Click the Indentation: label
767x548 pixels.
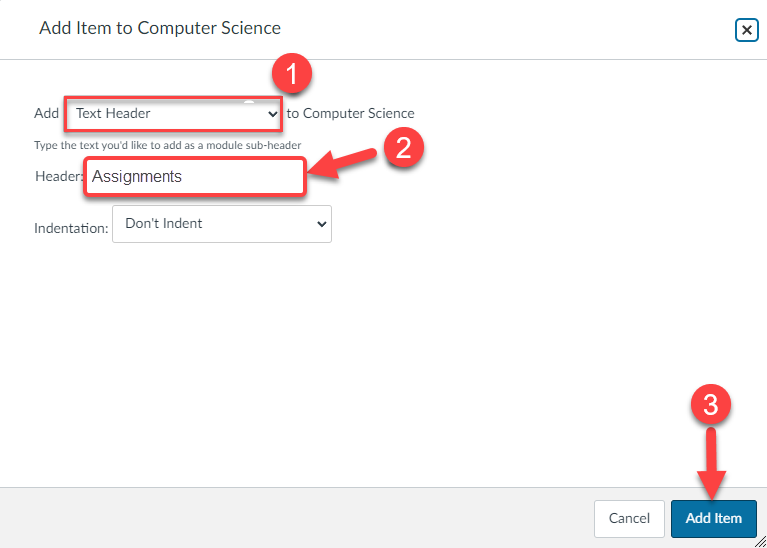71,228
